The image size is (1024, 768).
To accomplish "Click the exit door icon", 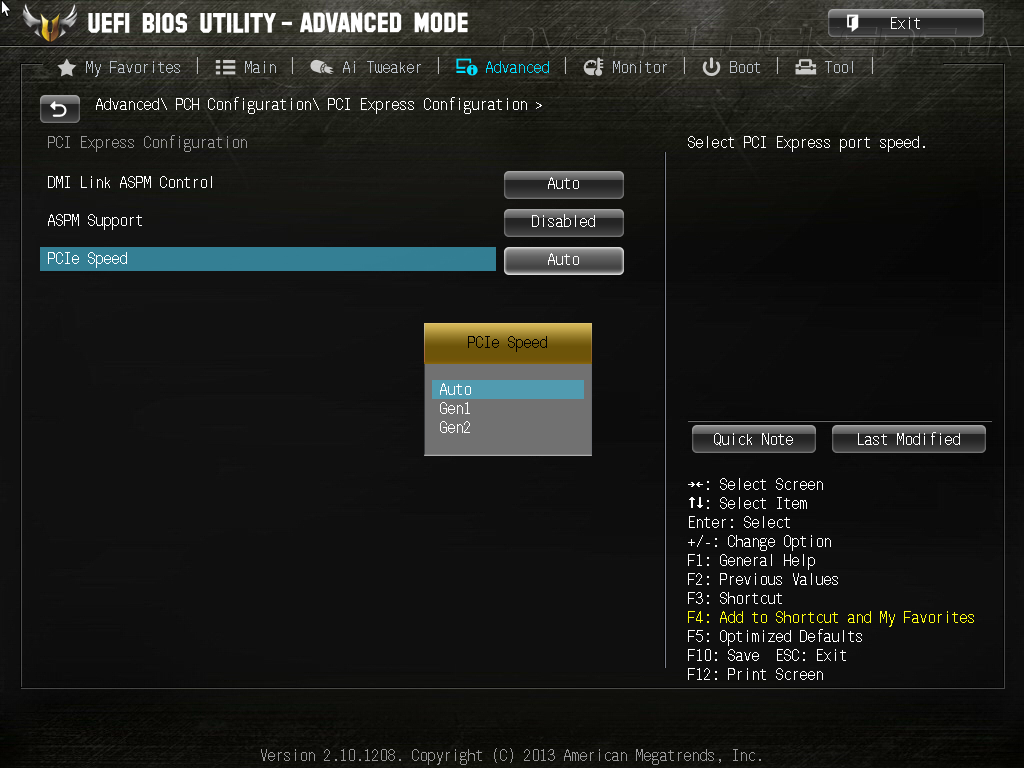I will tap(852, 23).
